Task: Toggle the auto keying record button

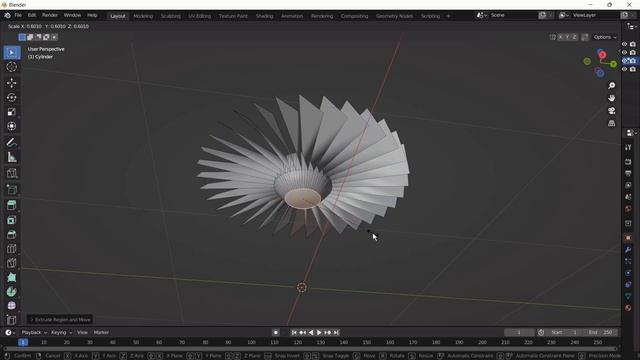Action: point(276,333)
